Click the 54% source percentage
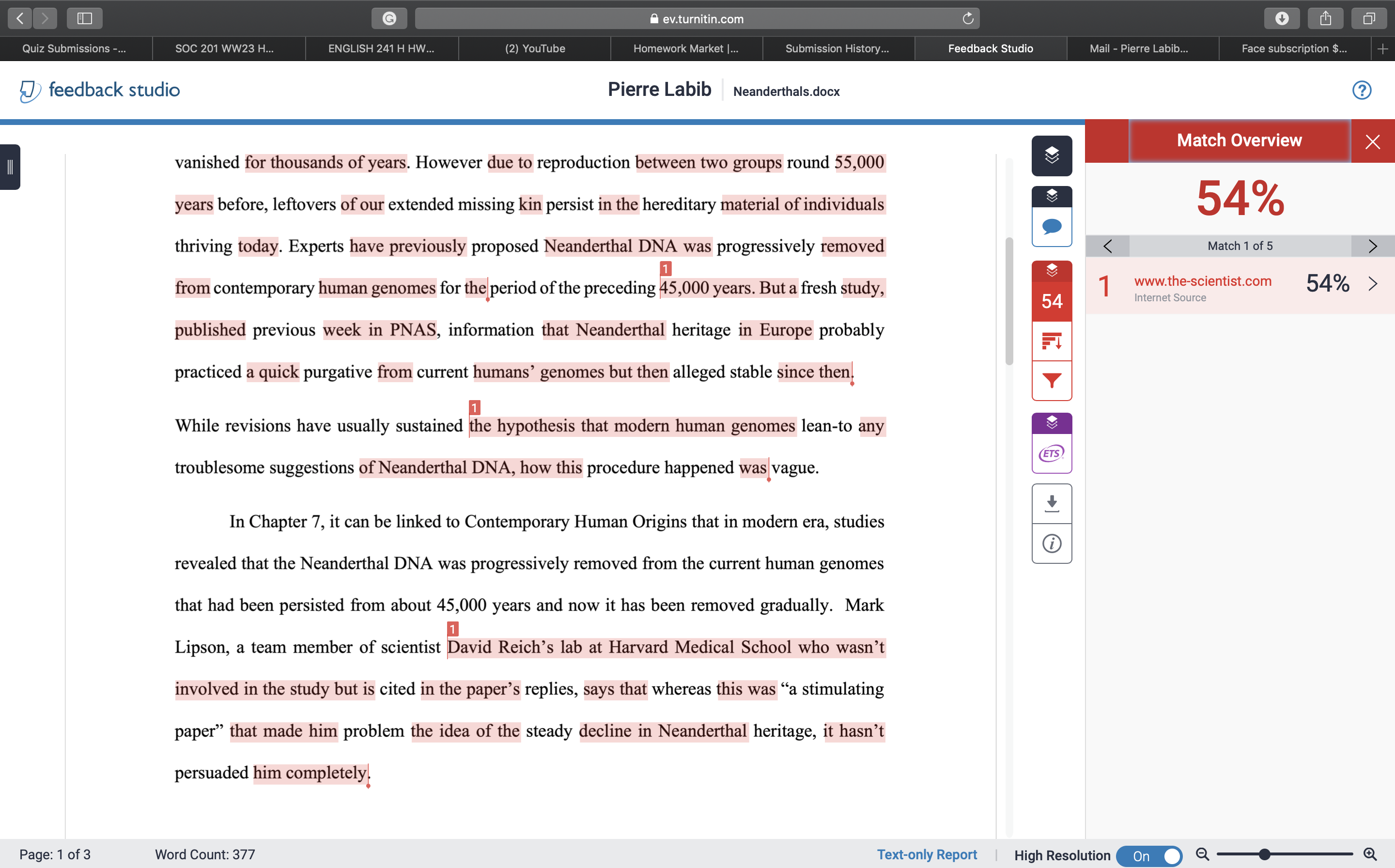 (1327, 283)
